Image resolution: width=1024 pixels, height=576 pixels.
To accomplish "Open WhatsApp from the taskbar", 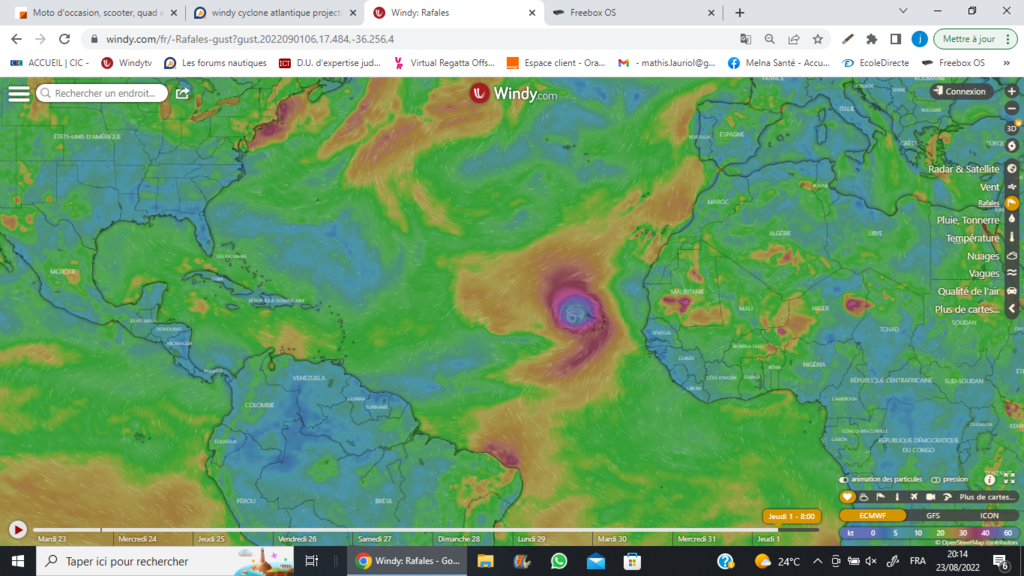I will [559, 561].
